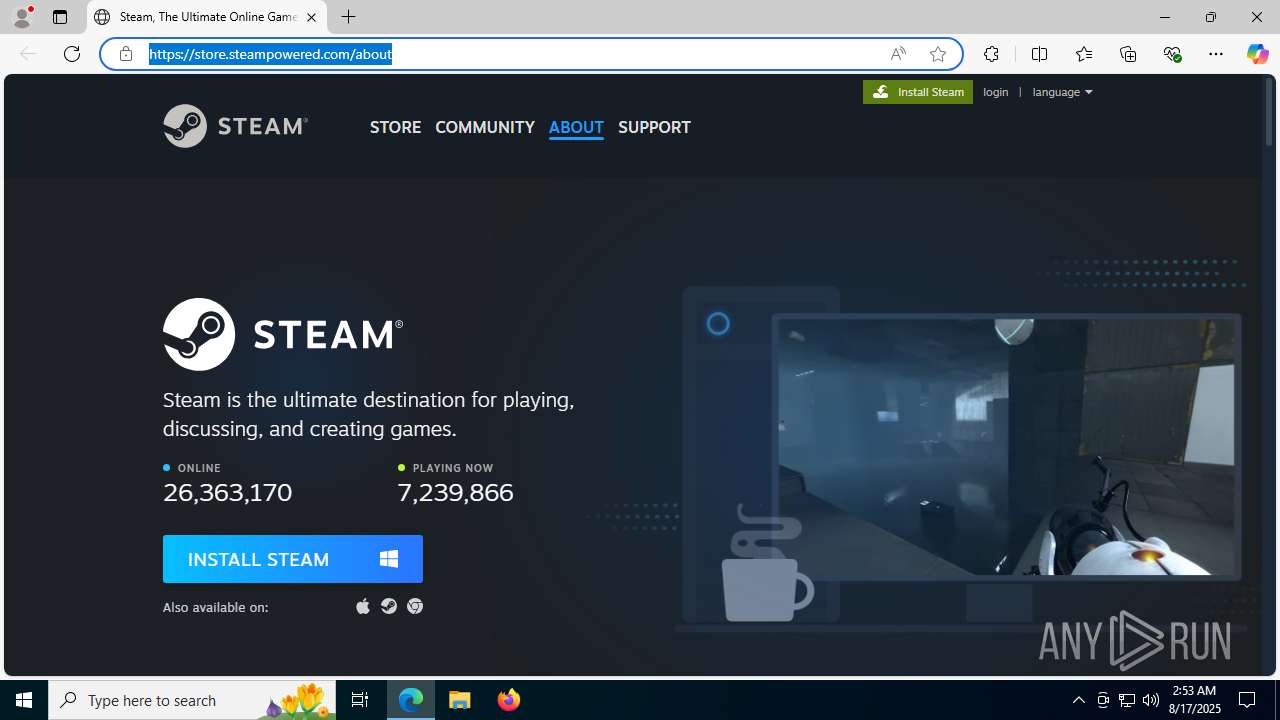Launch Firefox from the taskbar

(x=509, y=700)
